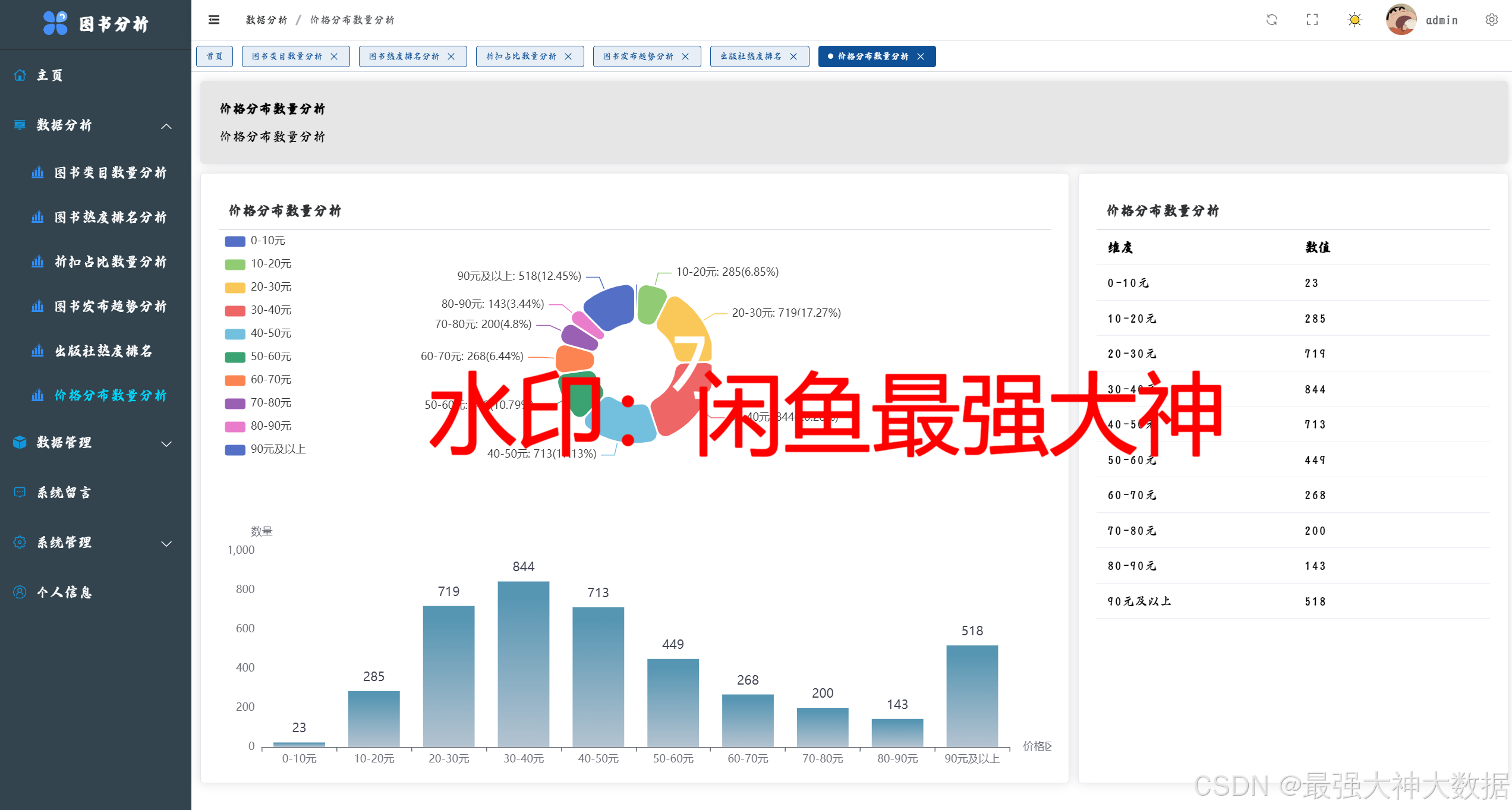Click the 系统留言 message icon
Screen dimensions: 1512x810
coord(20,492)
